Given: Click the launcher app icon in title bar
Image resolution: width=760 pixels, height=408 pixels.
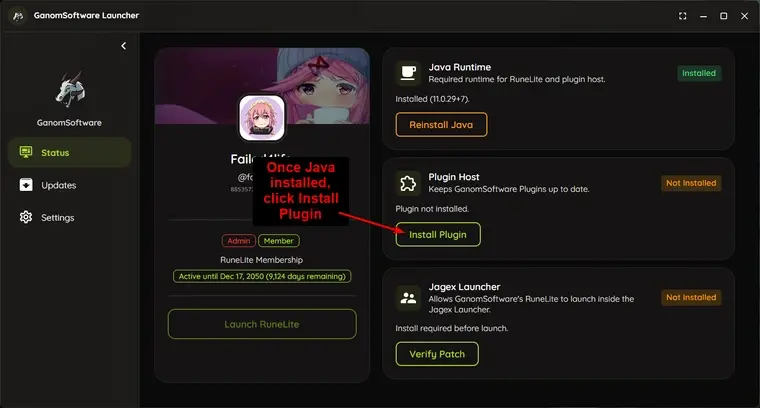Looking at the screenshot, I should (x=18, y=16).
